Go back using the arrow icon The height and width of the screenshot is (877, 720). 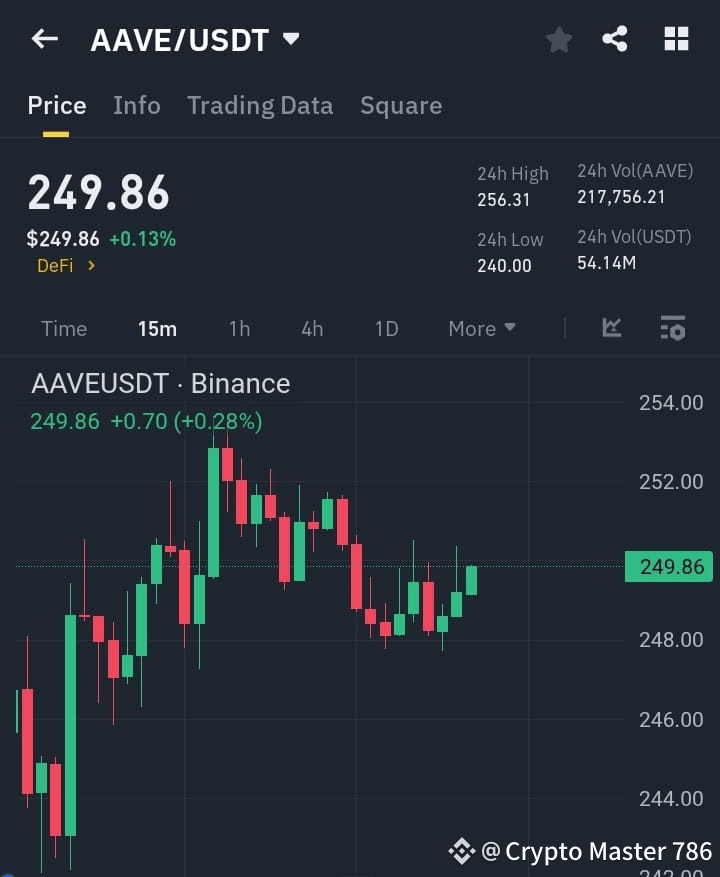point(44,39)
